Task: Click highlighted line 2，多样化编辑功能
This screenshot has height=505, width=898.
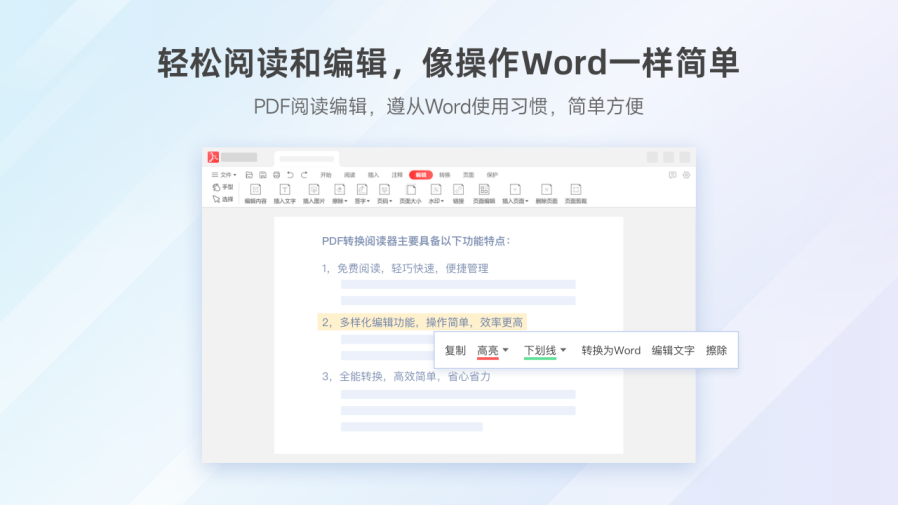Action: pos(422,322)
